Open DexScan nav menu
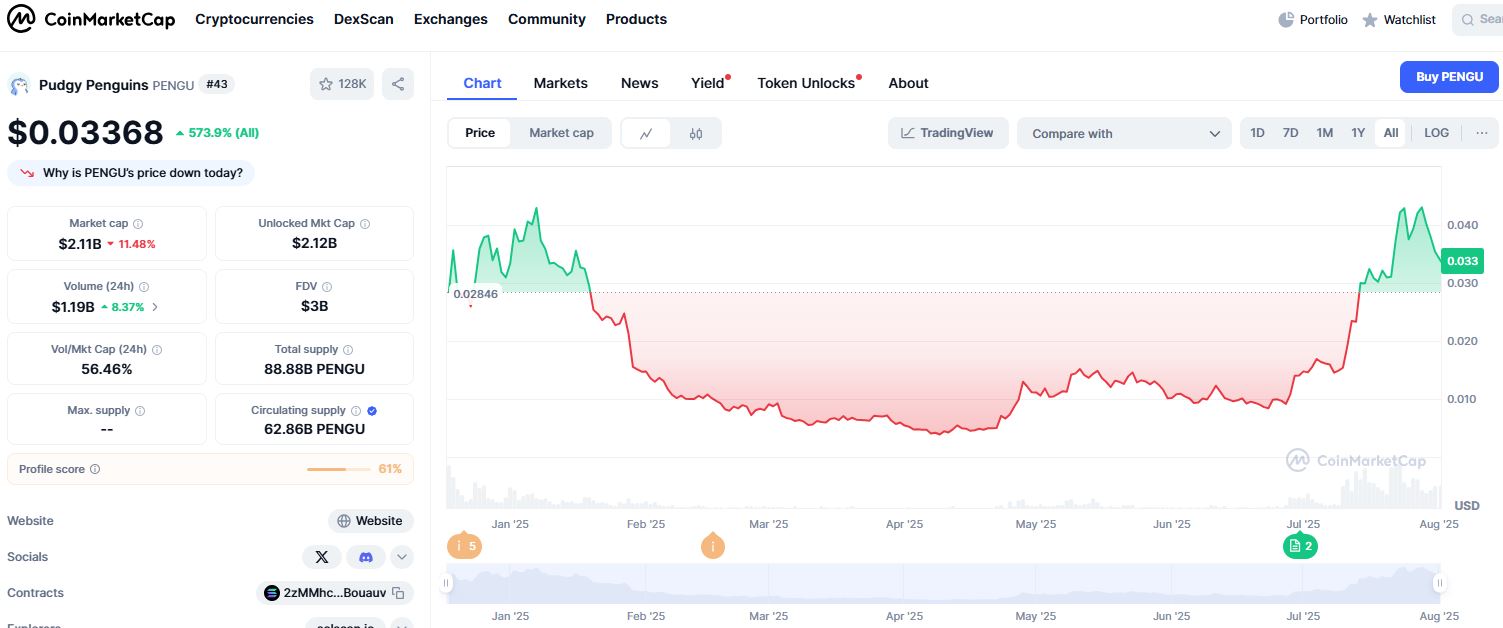 click(x=364, y=19)
